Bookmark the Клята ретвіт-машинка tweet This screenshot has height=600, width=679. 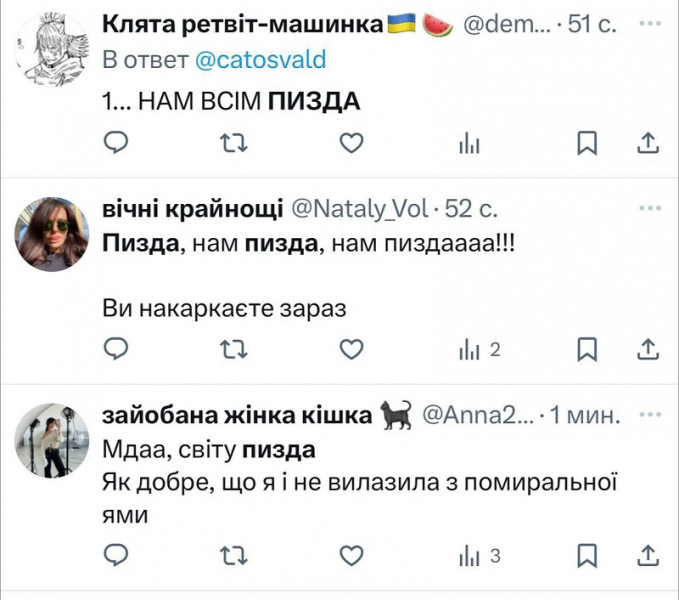[587, 144]
